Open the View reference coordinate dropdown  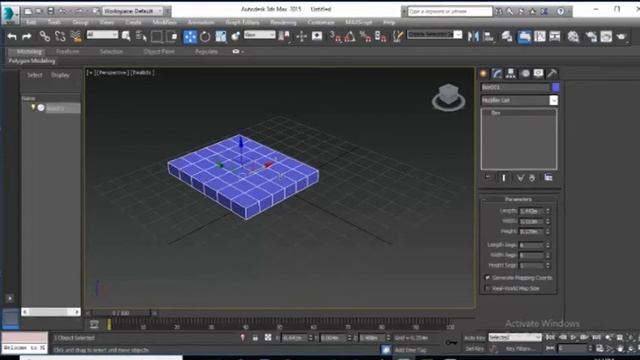[x=260, y=35]
